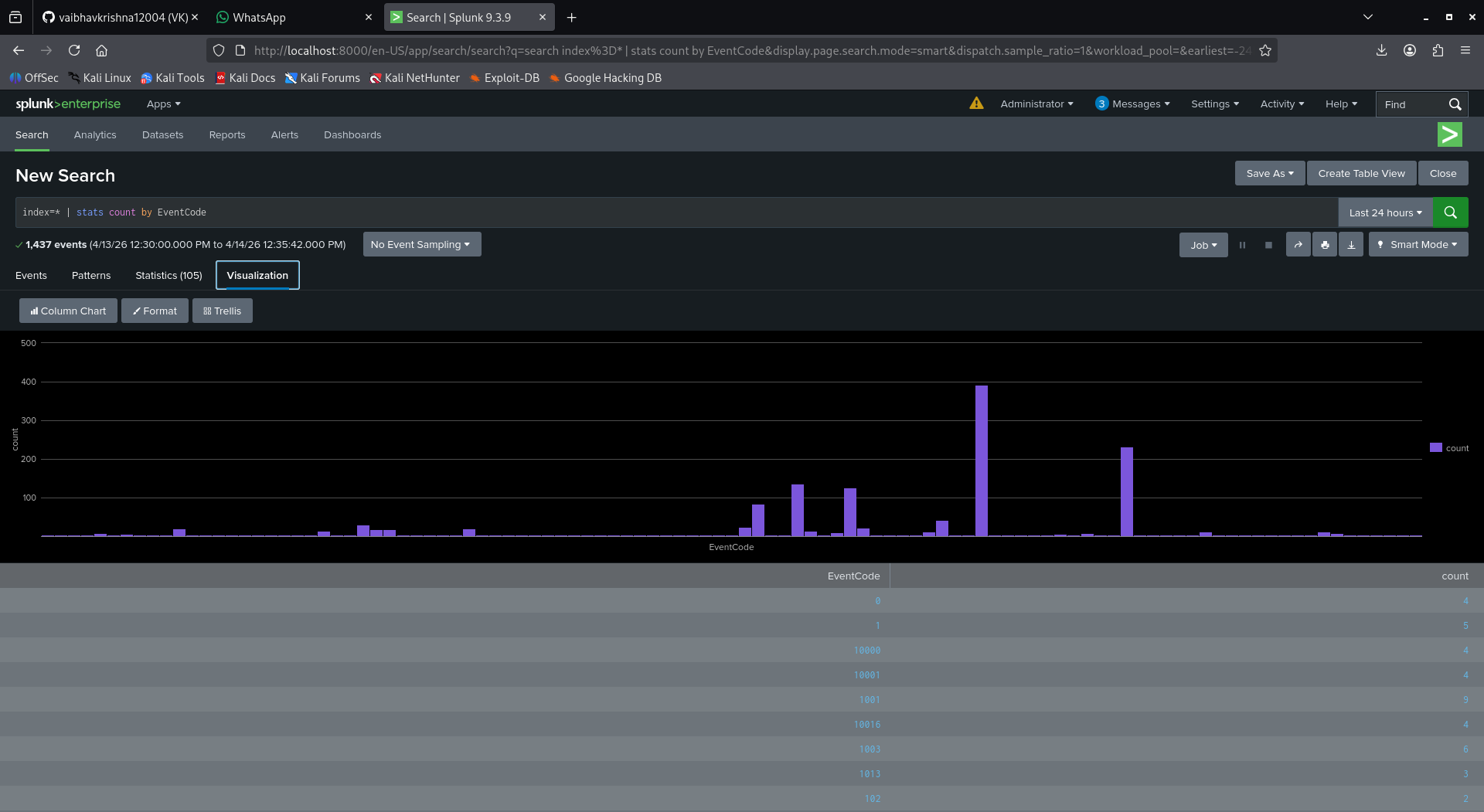Run search with the green magnifier button
The image size is (1484, 812).
pyautogui.click(x=1450, y=212)
